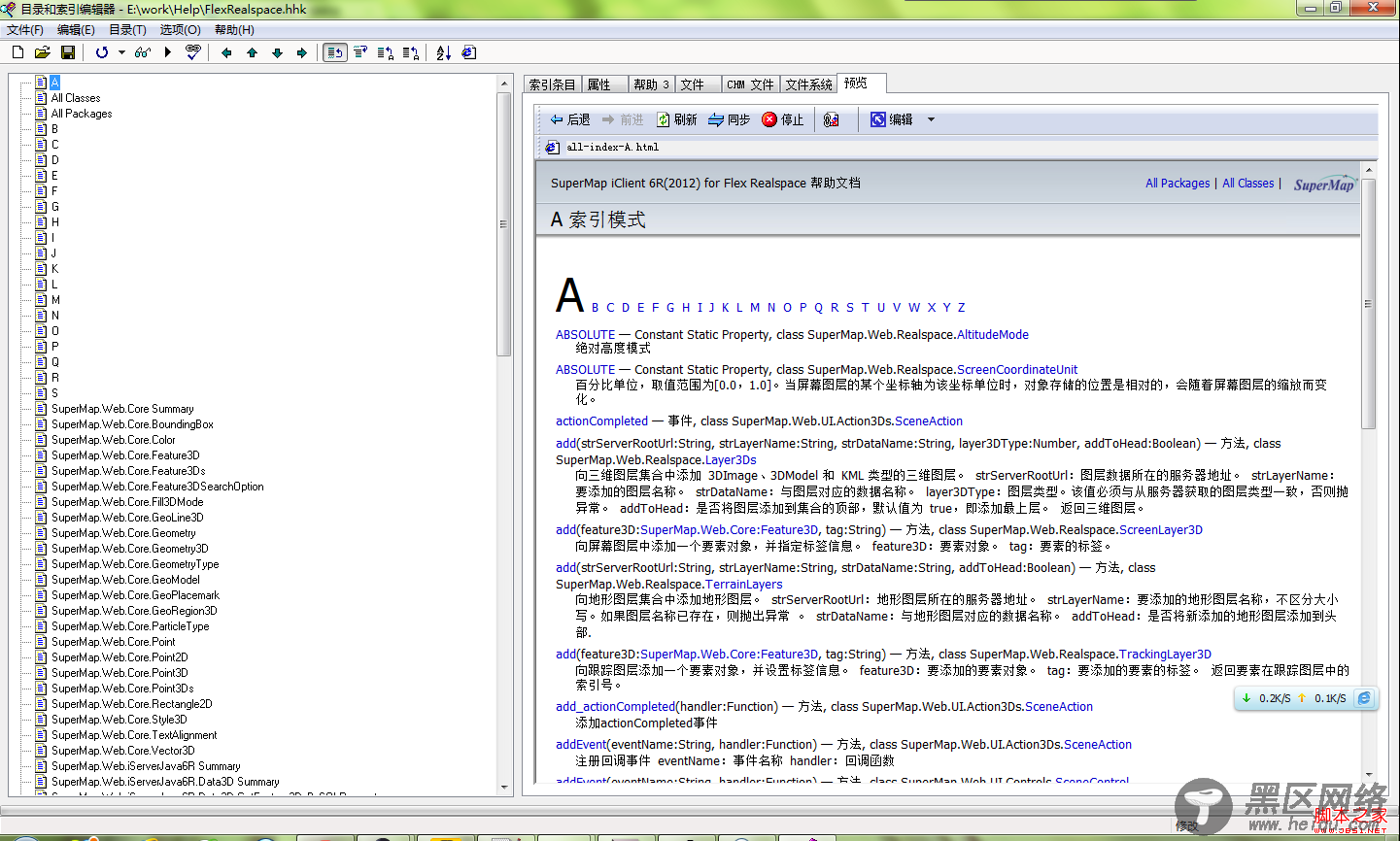Screen dimensions: 1400x841
Task: Click the glasses preview icon in the toolbar
Action: coord(143,52)
